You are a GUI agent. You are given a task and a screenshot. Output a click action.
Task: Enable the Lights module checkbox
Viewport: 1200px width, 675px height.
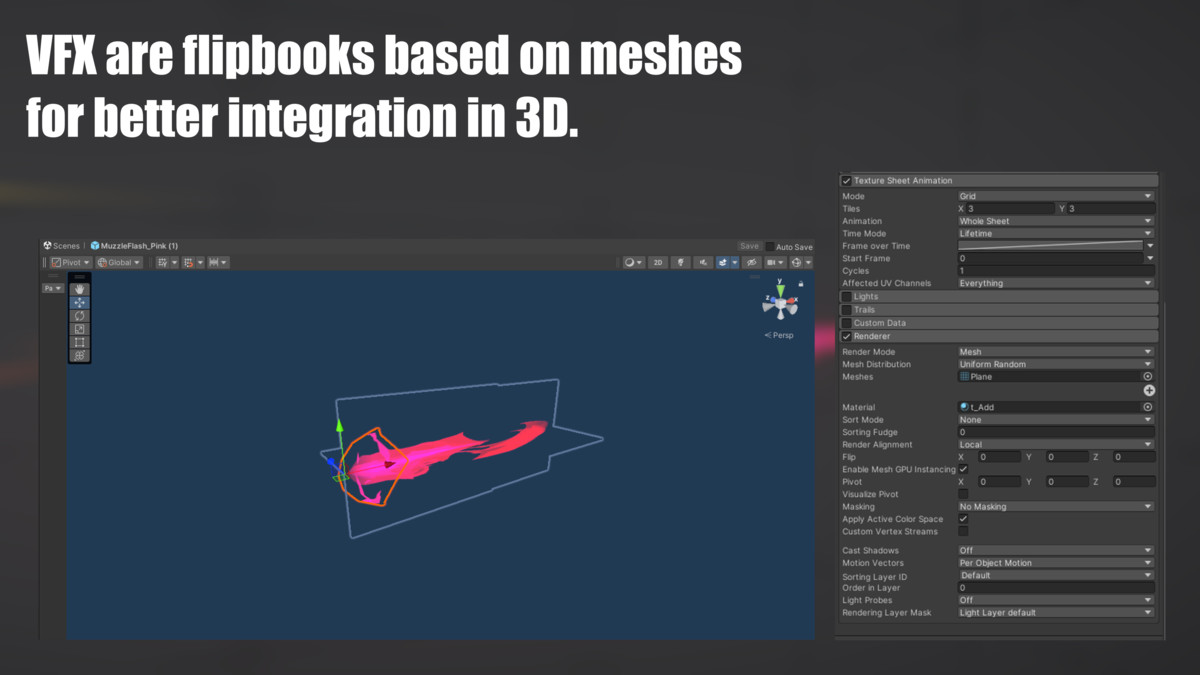(847, 297)
